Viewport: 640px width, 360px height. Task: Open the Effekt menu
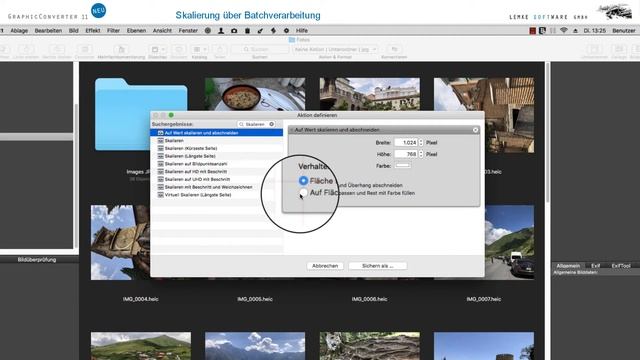[x=93, y=31]
